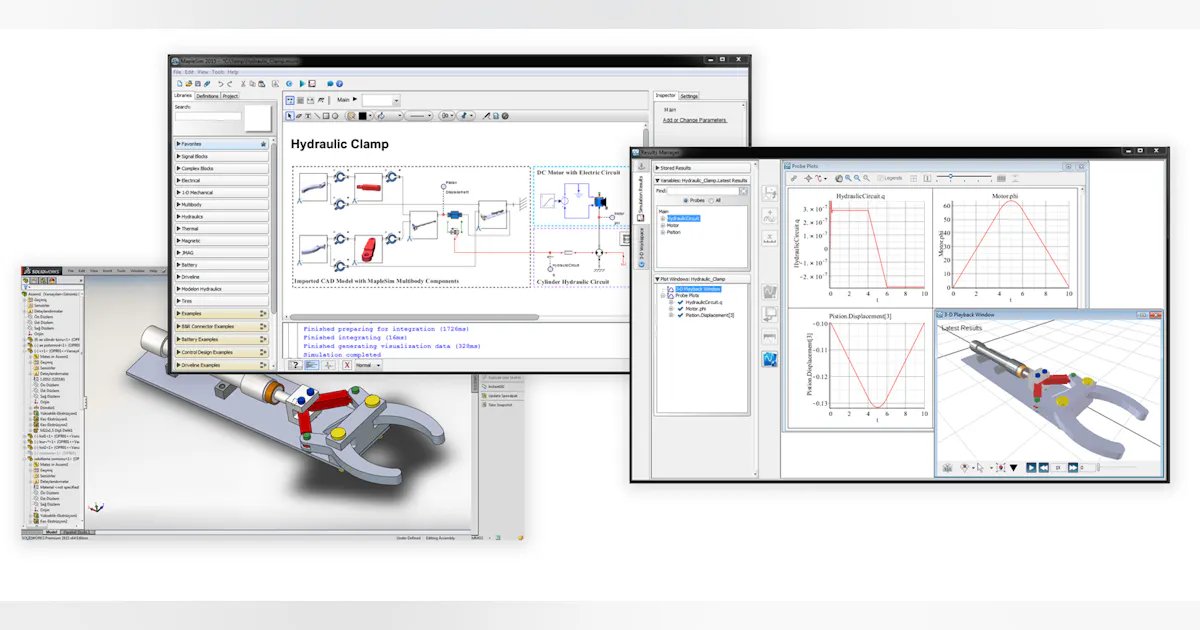Viewport: 1200px width, 630px height.
Task: Click the Find field in Results Manager
Action: [703, 191]
